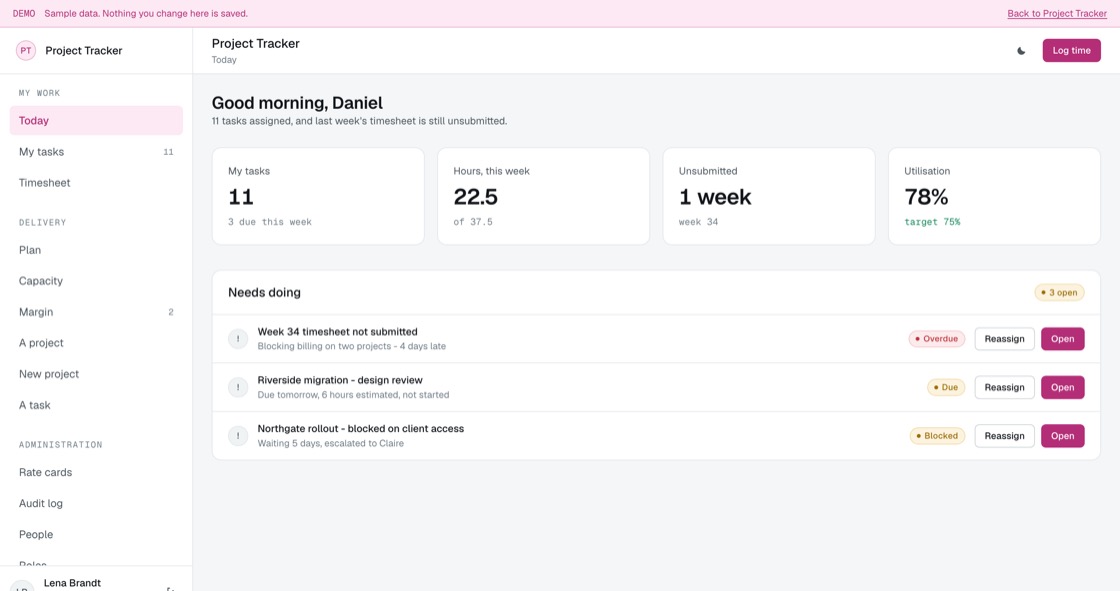Click the 'target 75%' text
Screen dimensions: 1120x591
tap(932, 222)
